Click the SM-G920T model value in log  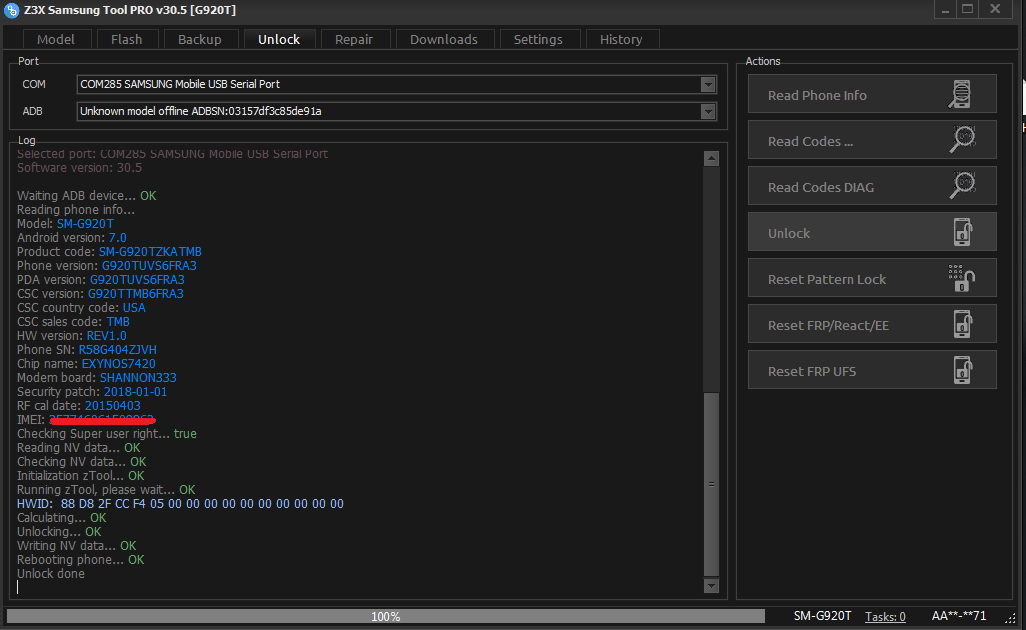click(x=85, y=224)
